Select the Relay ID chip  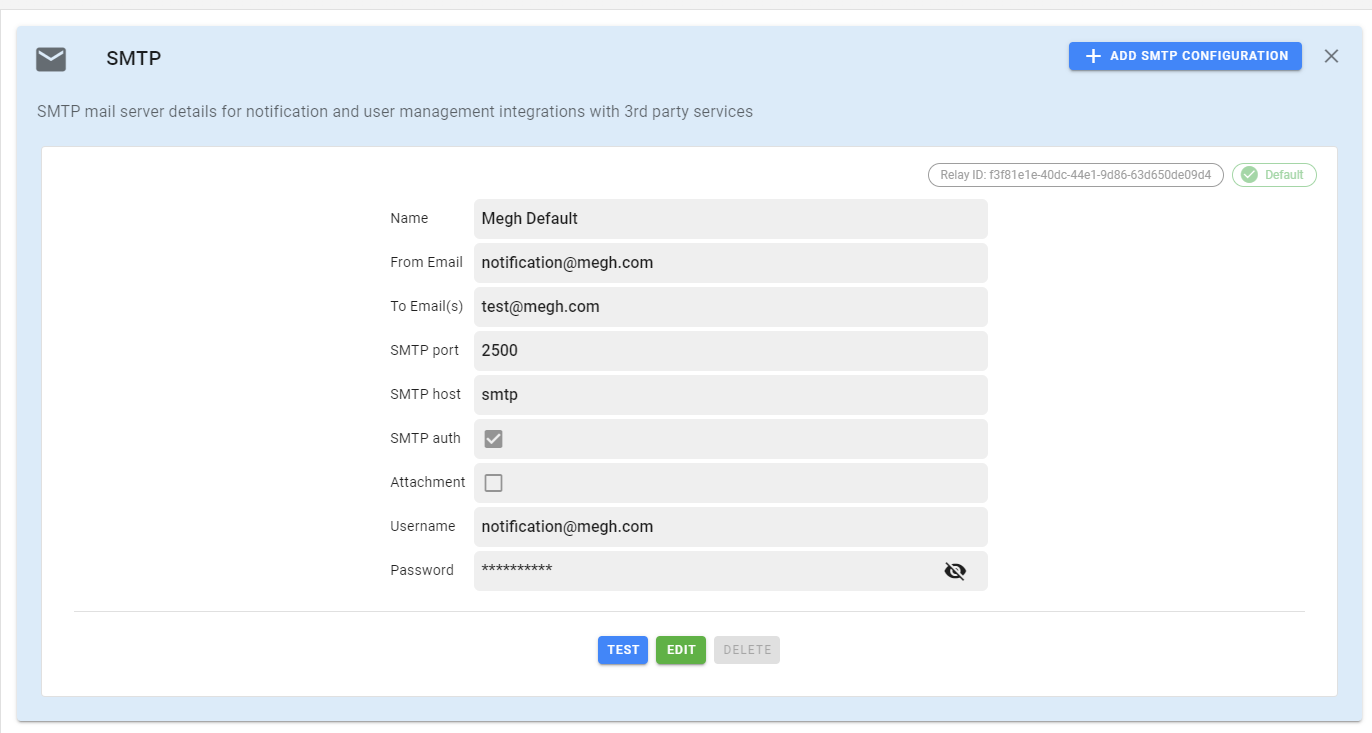(1075, 174)
